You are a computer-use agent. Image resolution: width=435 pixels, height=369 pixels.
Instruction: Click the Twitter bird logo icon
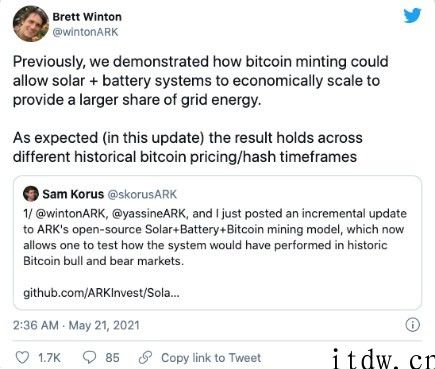coord(412,15)
